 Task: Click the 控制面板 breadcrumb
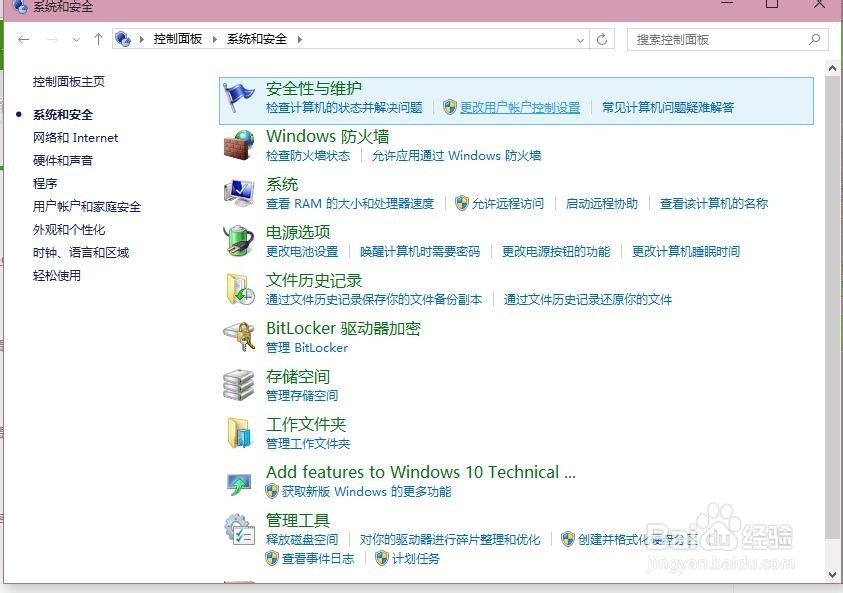tap(178, 39)
